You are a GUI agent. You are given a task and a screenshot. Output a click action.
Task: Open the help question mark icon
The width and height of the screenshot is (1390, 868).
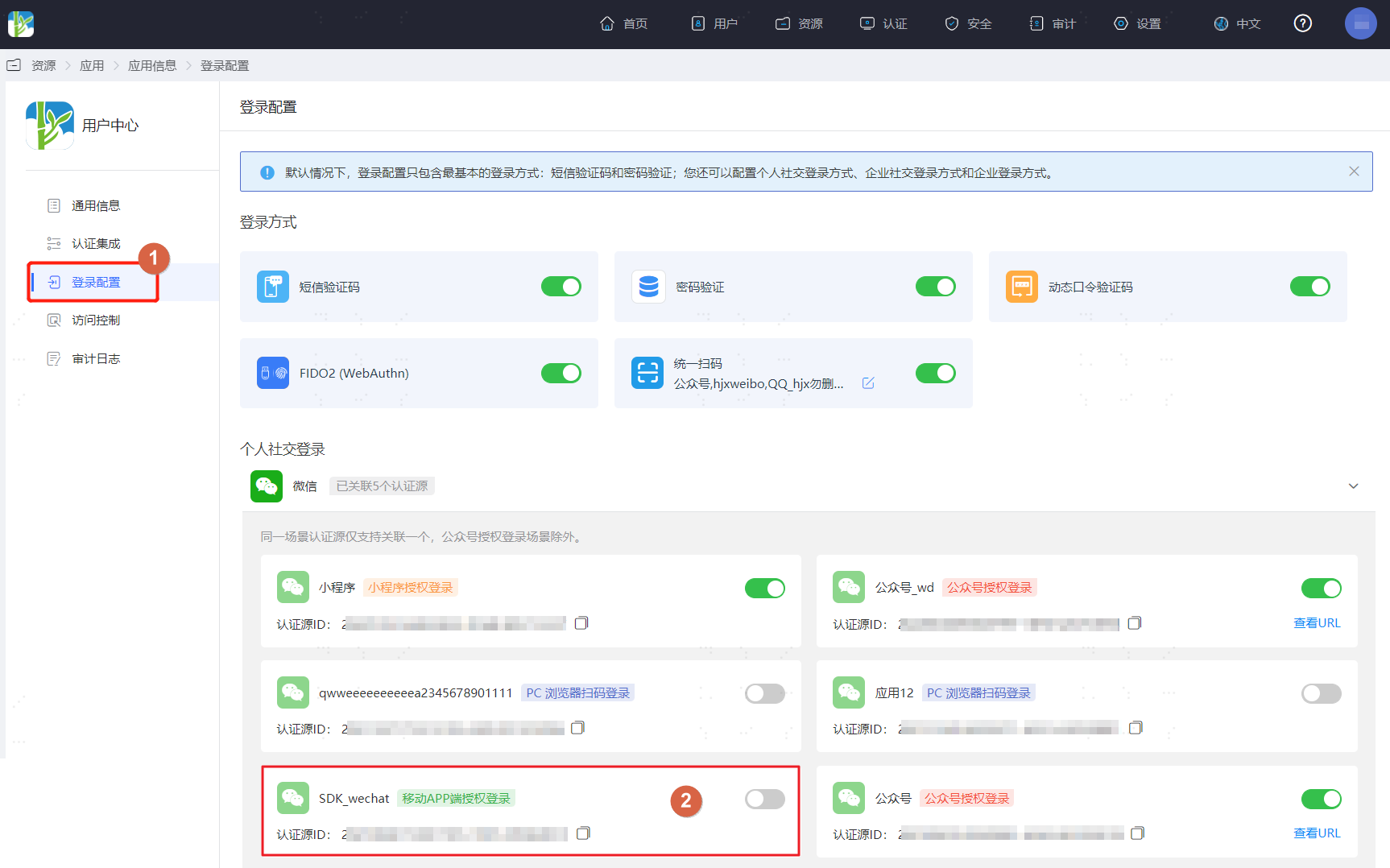[1302, 23]
